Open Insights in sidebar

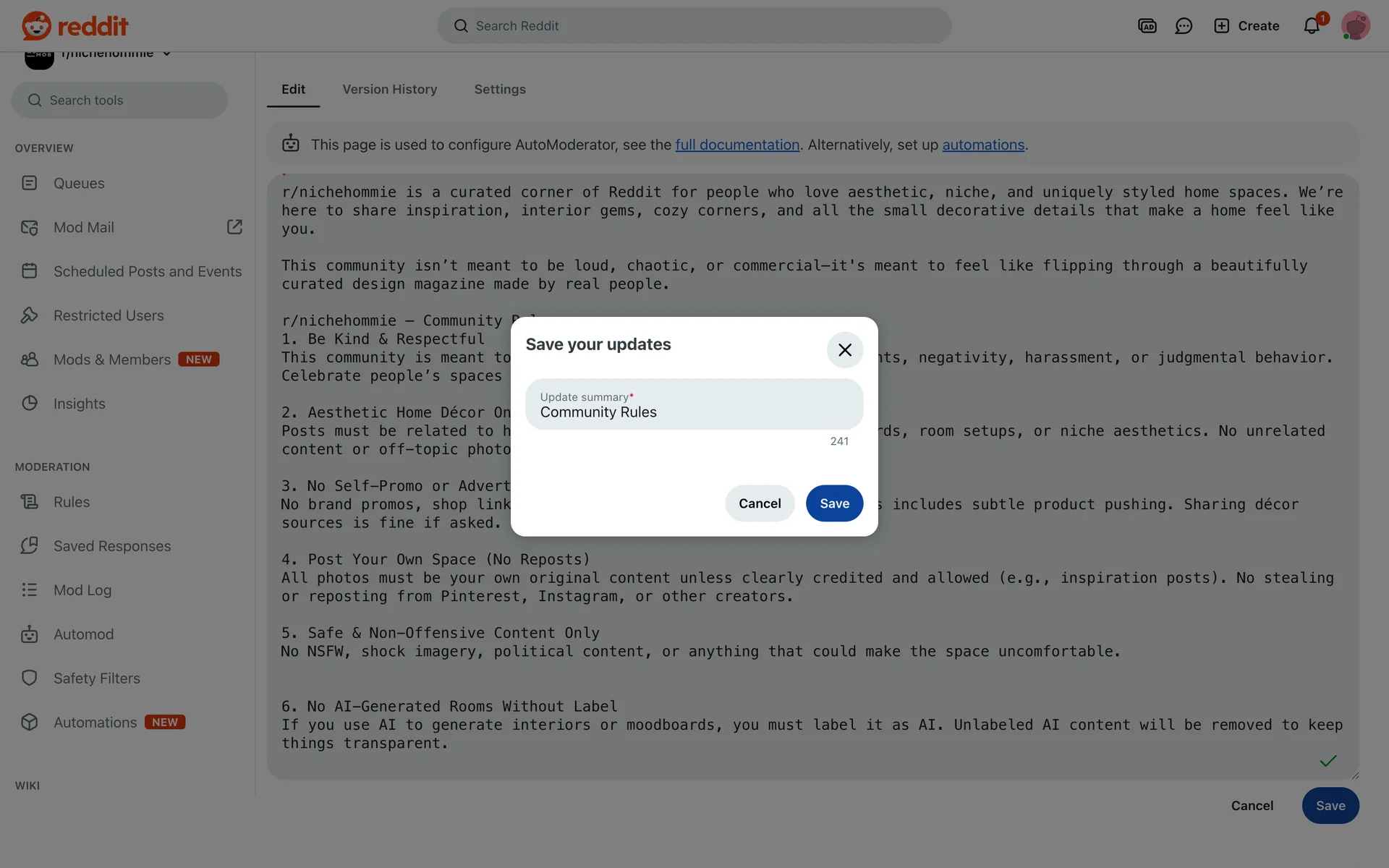79,404
